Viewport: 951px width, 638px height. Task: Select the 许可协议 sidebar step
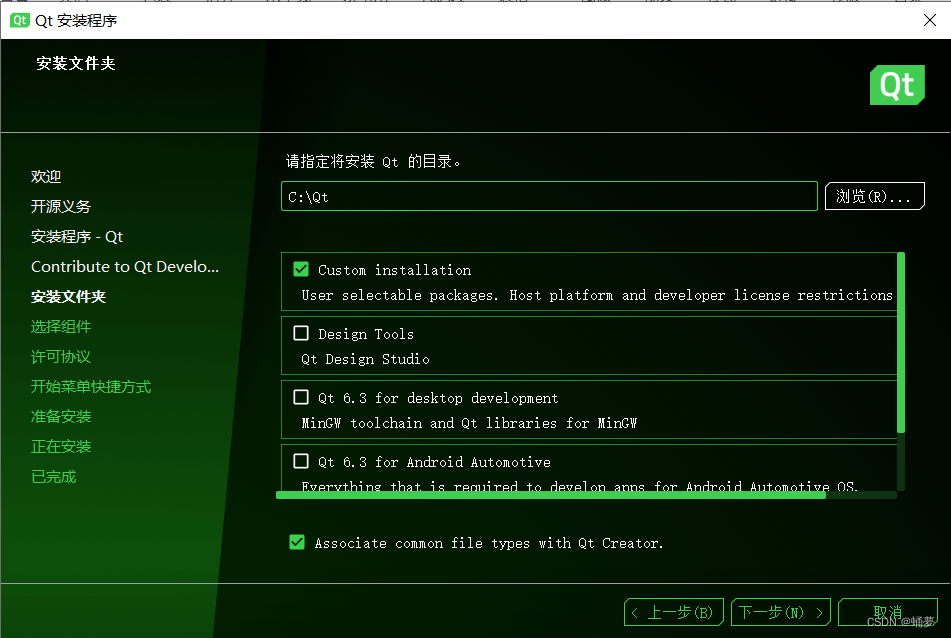click(x=61, y=357)
